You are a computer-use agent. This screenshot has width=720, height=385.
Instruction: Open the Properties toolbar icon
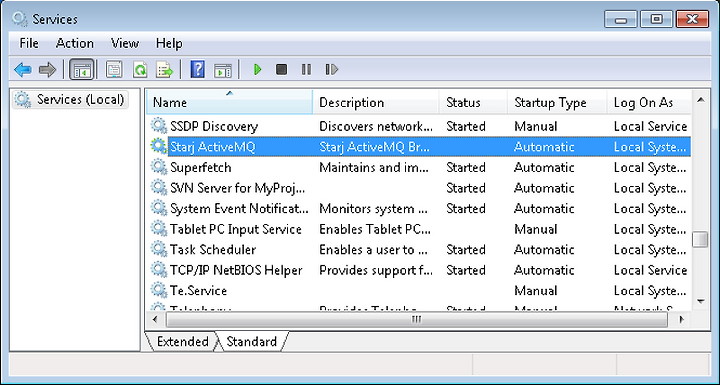(113, 70)
